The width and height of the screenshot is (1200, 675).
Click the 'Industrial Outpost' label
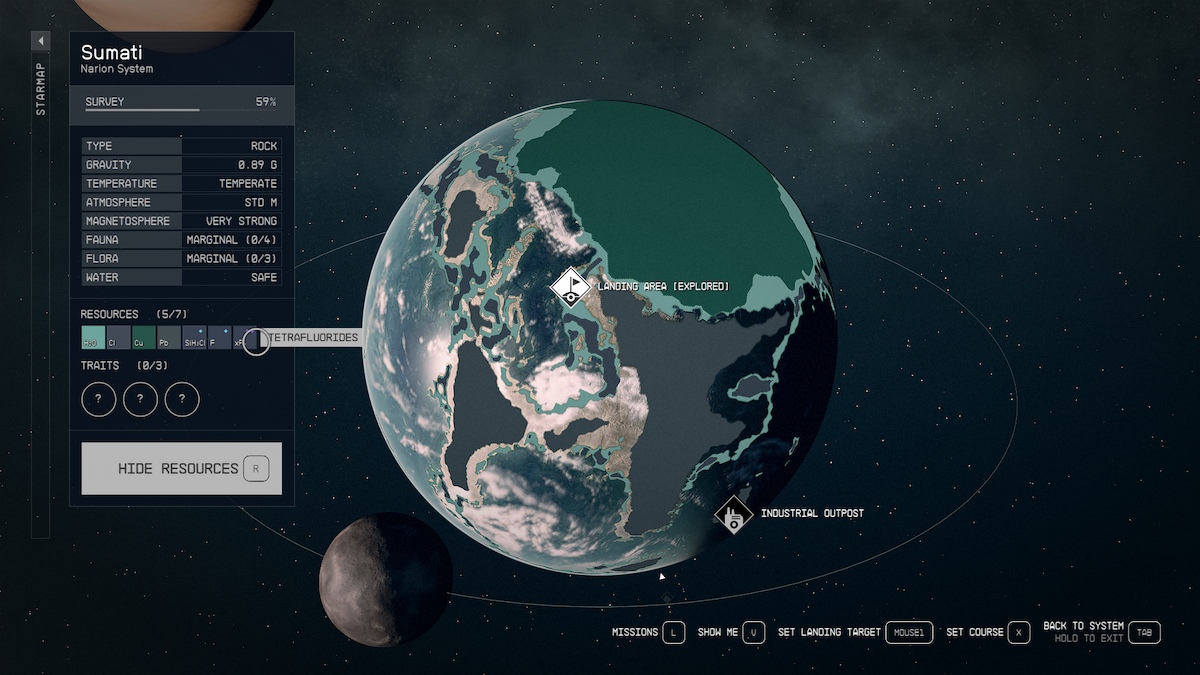pyautogui.click(x=812, y=514)
